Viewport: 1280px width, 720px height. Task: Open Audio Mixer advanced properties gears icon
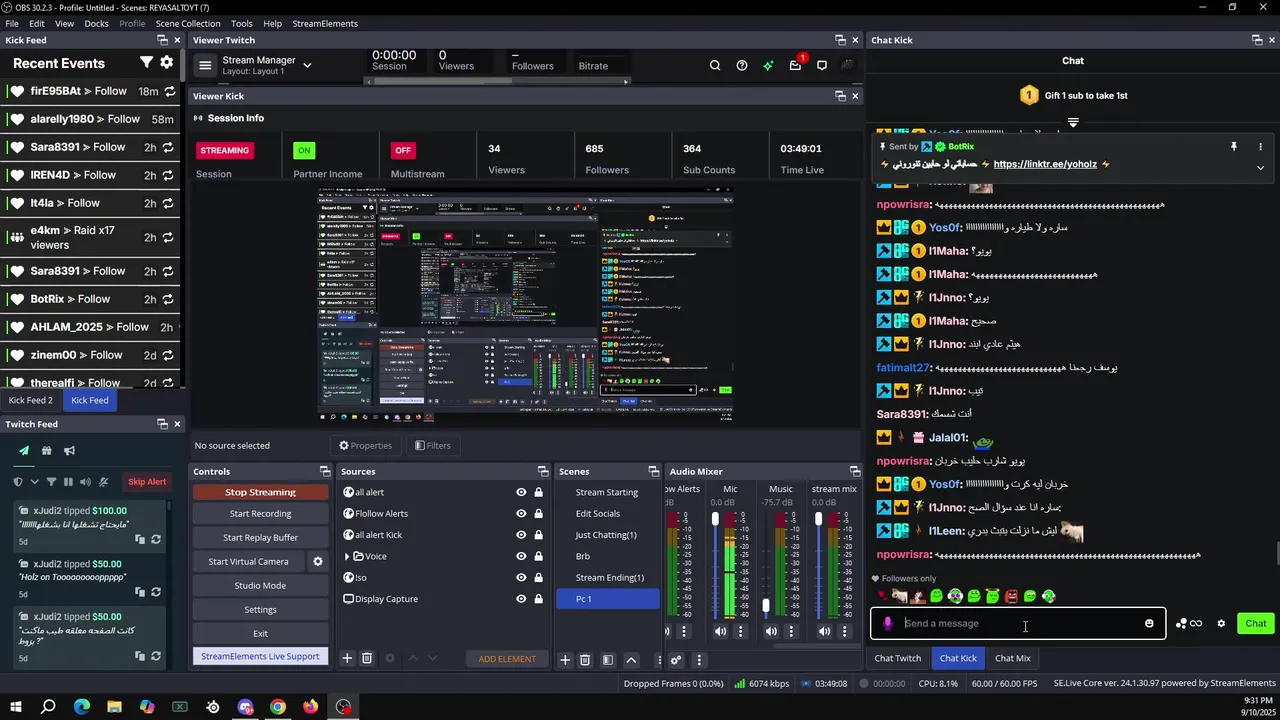pos(676,660)
